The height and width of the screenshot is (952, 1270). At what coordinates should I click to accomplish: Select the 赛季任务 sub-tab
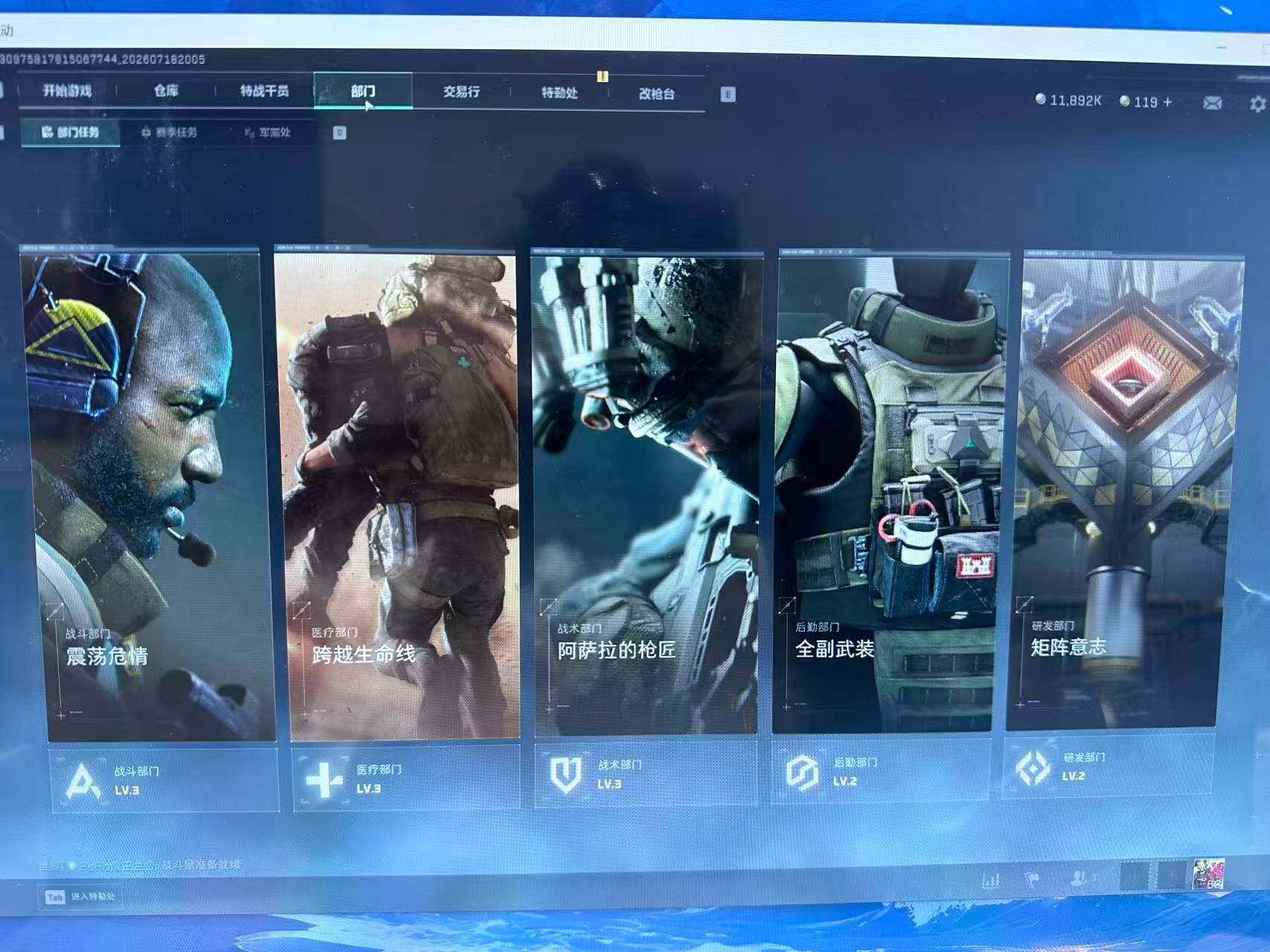coord(170,132)
